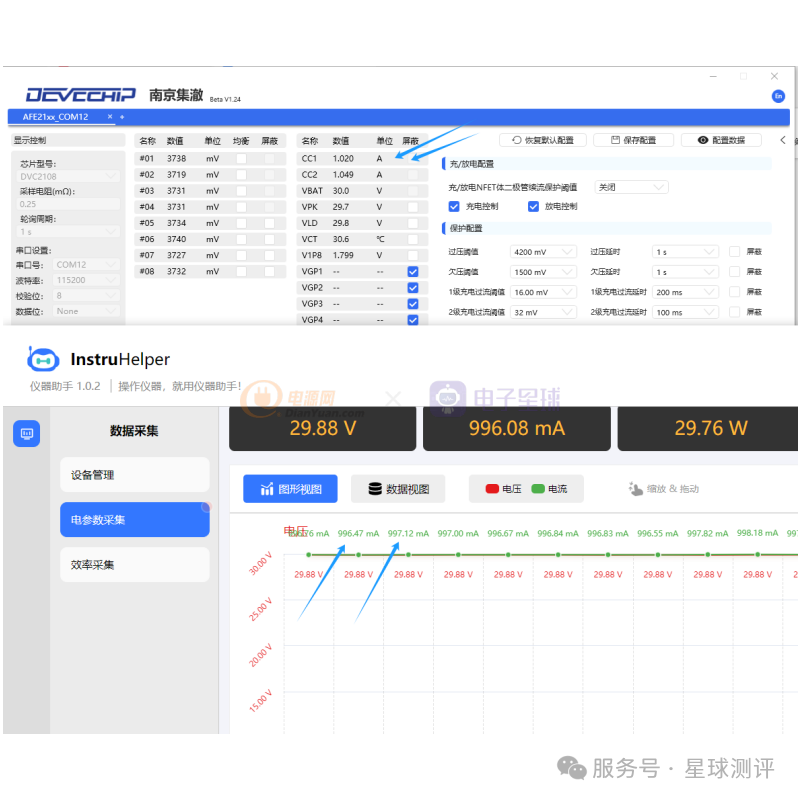Image resolution: width=800 pixels, height=800 pixels.
Task: Click the round En language icon
Action: [x=778, y=96]
